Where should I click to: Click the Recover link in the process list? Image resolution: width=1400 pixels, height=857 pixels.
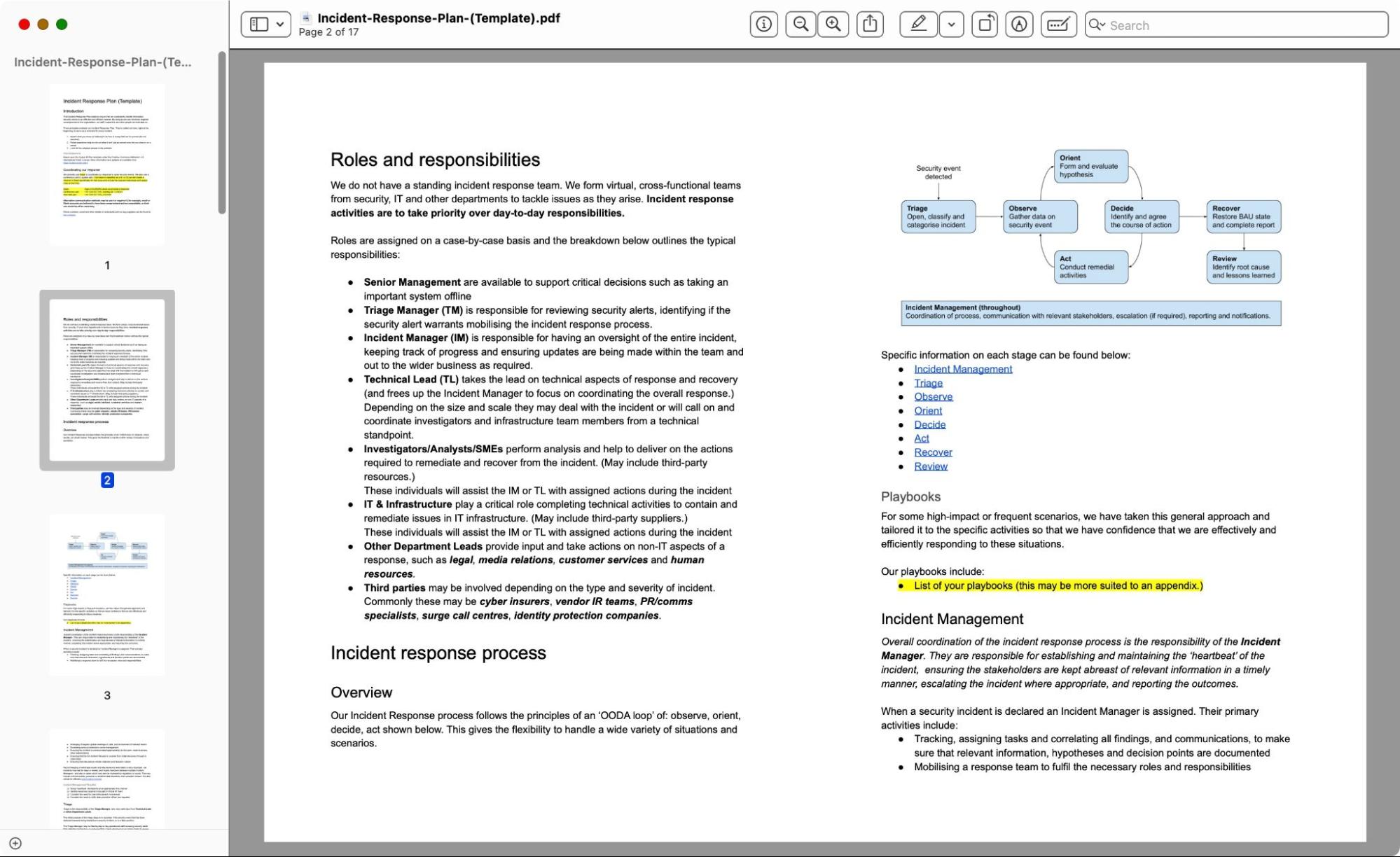click(x=932, y=452)
